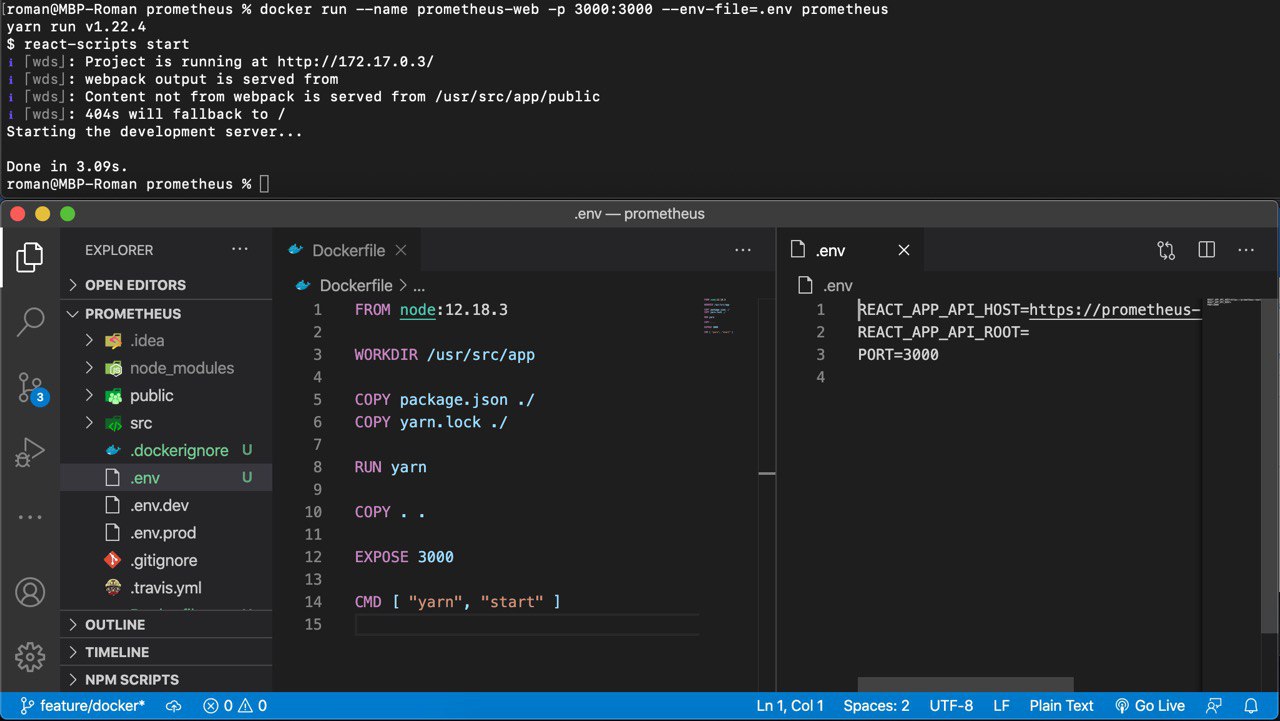
Task: Open Source Control with 3 changes
Action: [x=30, y=388]
